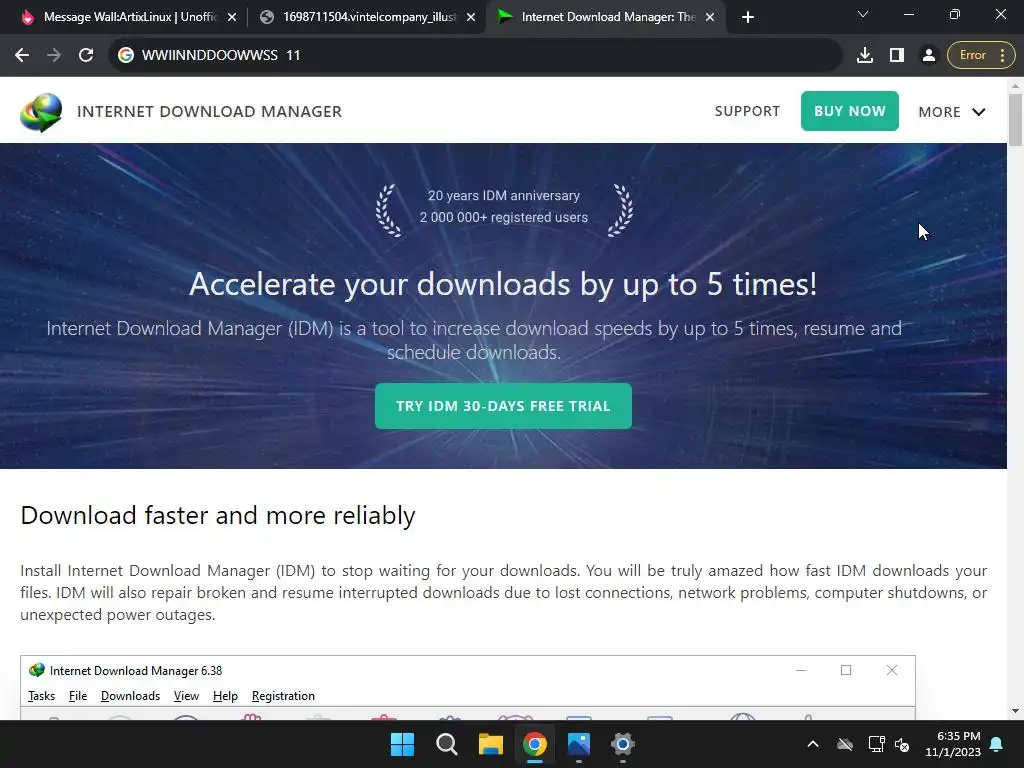Open Windows taskbar search

[x=447, y=744]
